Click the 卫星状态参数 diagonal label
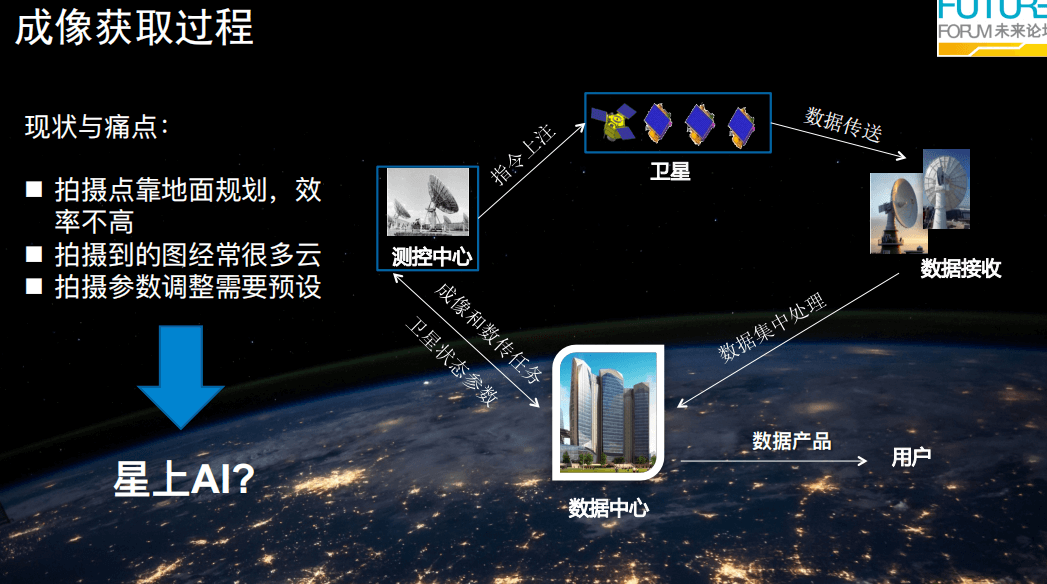Screen dimensions: 1047x584 (452, 362)
